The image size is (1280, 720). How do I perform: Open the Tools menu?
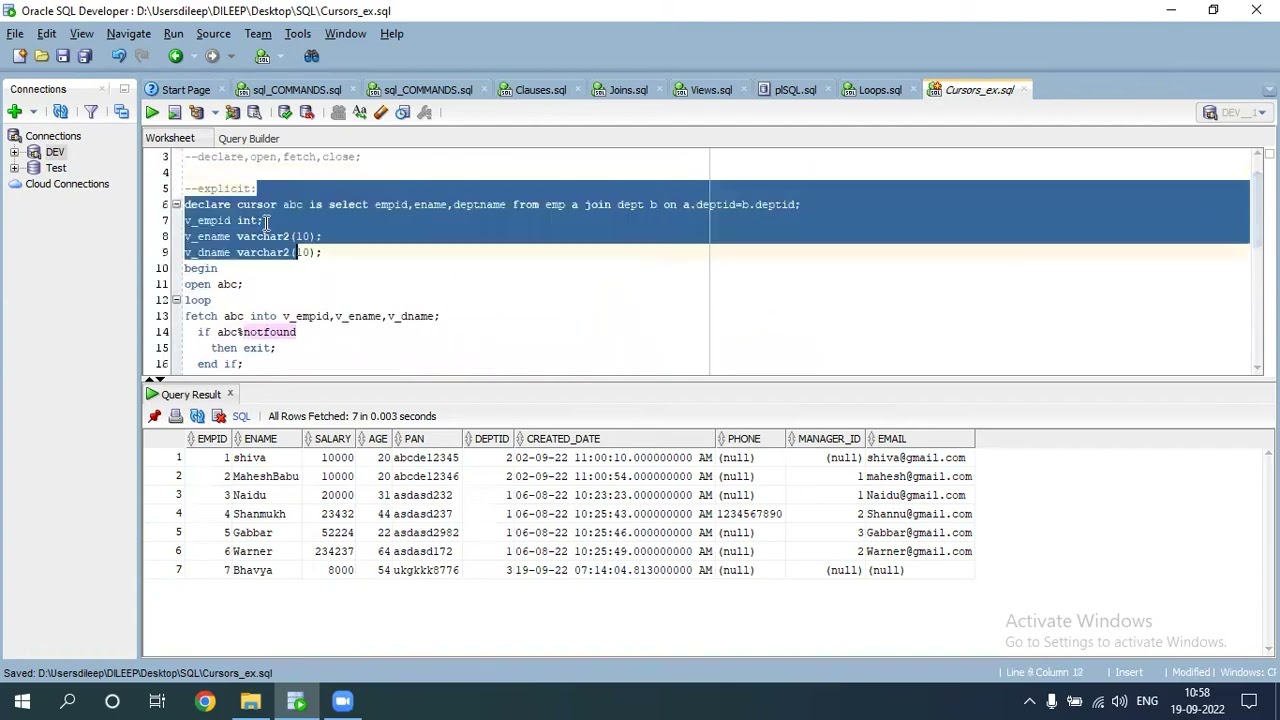pyautogui.click(x=297, y=33)
